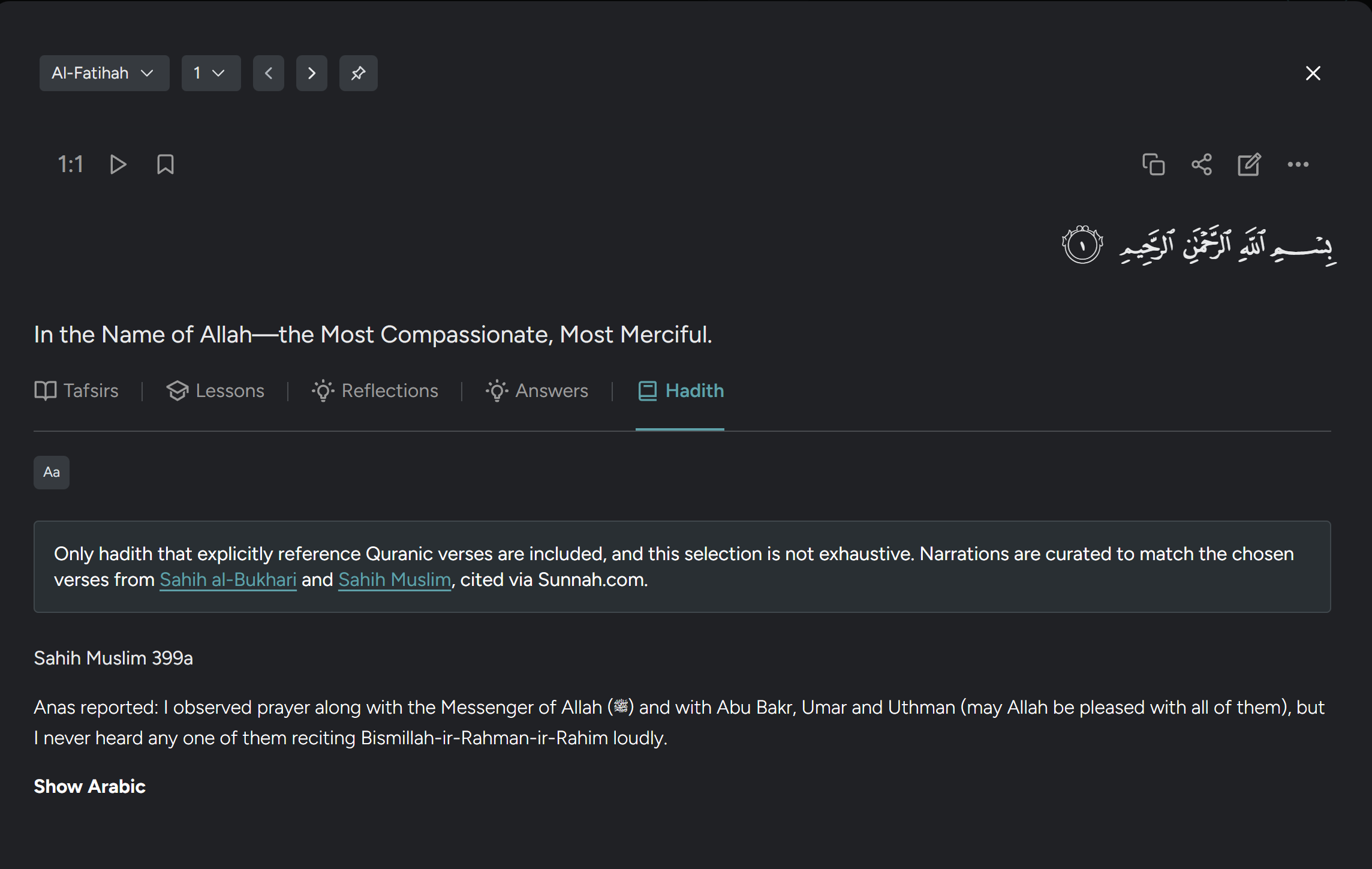Expand Show Arabic text
Viewport: 1372px width, 869px height.
point(89,786)
